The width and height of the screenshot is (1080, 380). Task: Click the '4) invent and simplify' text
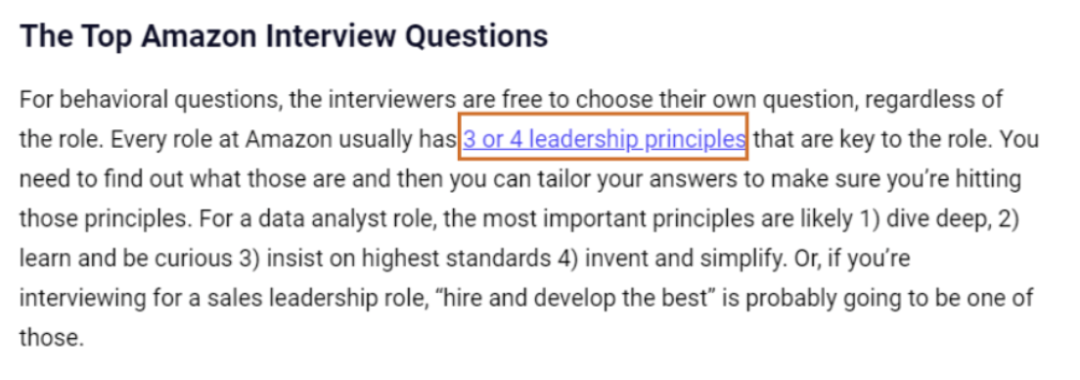(657, 260)
